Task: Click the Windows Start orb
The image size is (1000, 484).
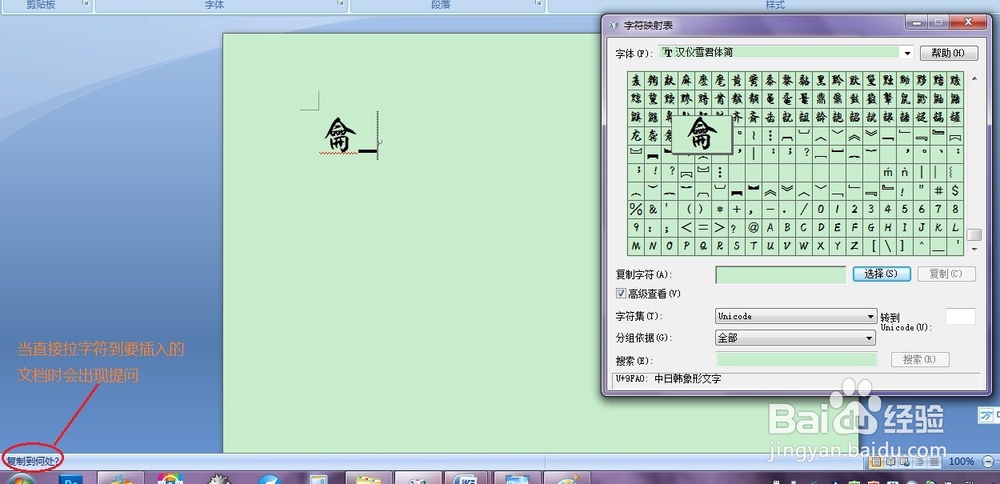Action: coord(21,480)
